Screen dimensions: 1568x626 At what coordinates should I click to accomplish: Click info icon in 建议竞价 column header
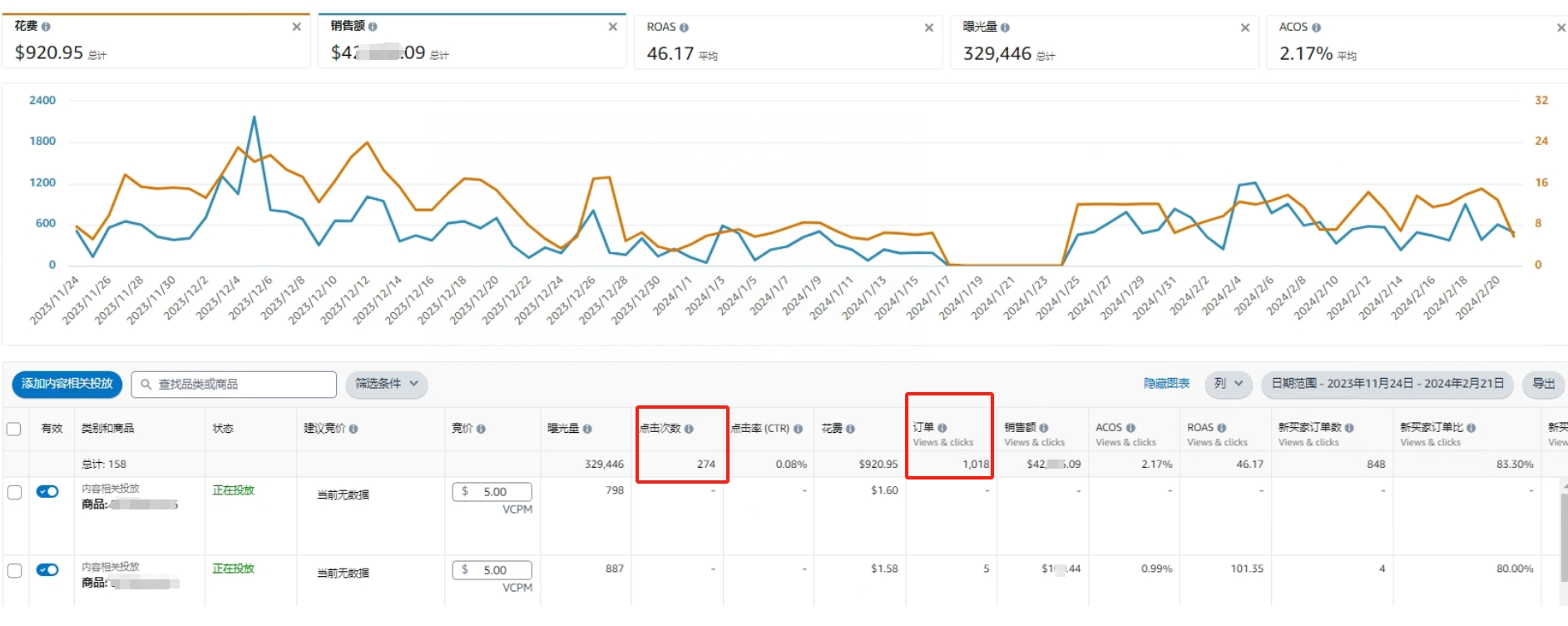tap(354, 429)
